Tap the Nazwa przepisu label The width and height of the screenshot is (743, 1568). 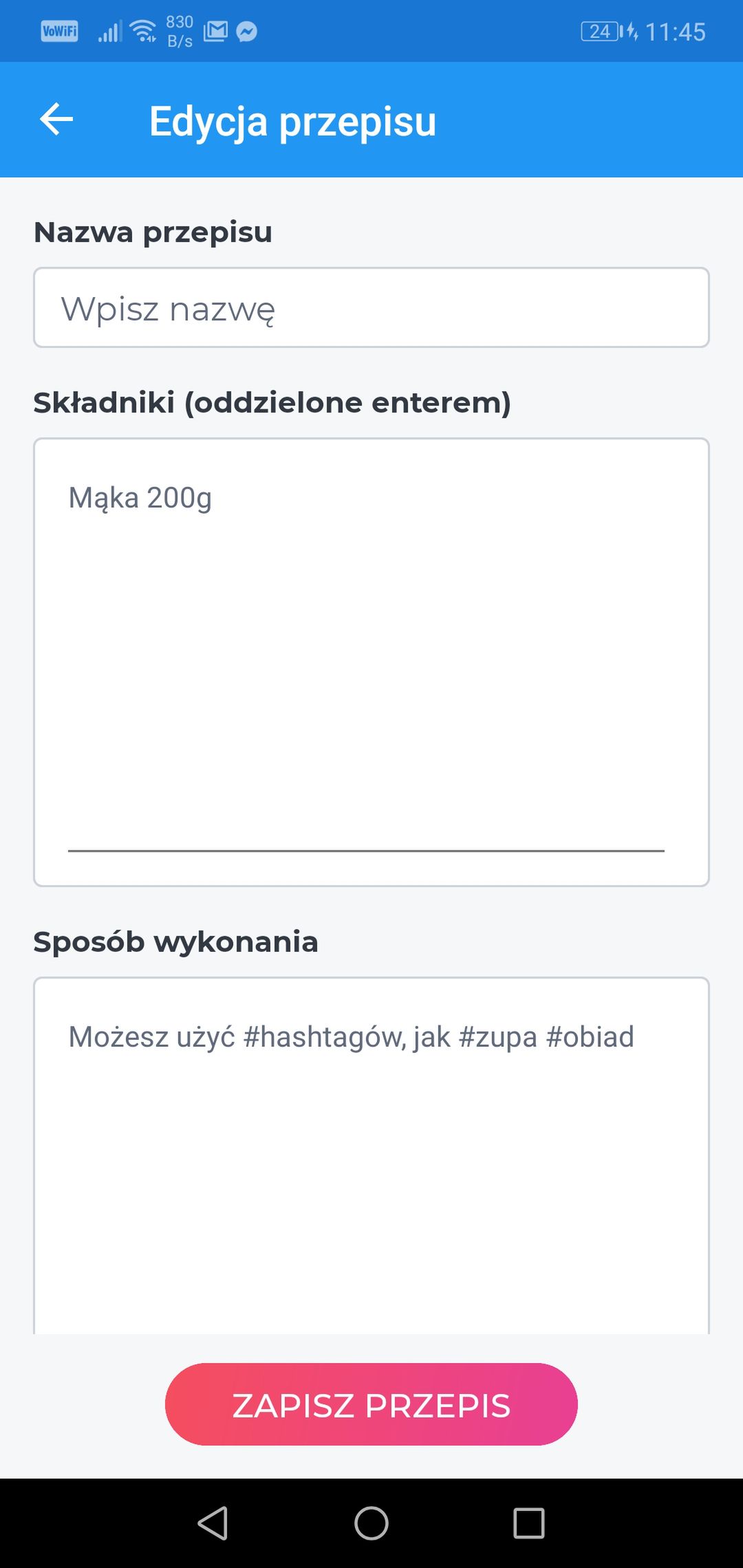[x=153, y=232]
